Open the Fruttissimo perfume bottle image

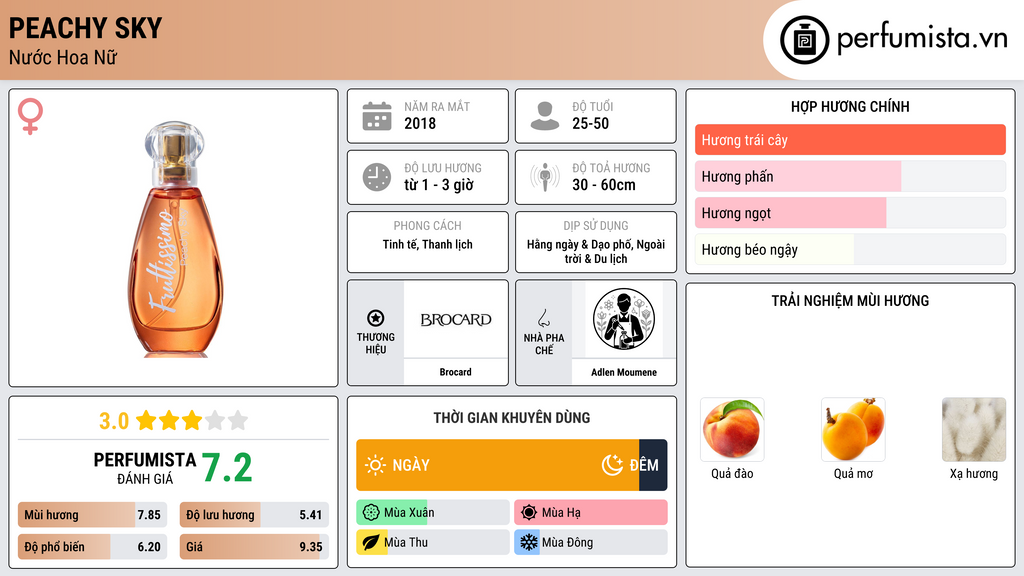click(x=174, y=239)
